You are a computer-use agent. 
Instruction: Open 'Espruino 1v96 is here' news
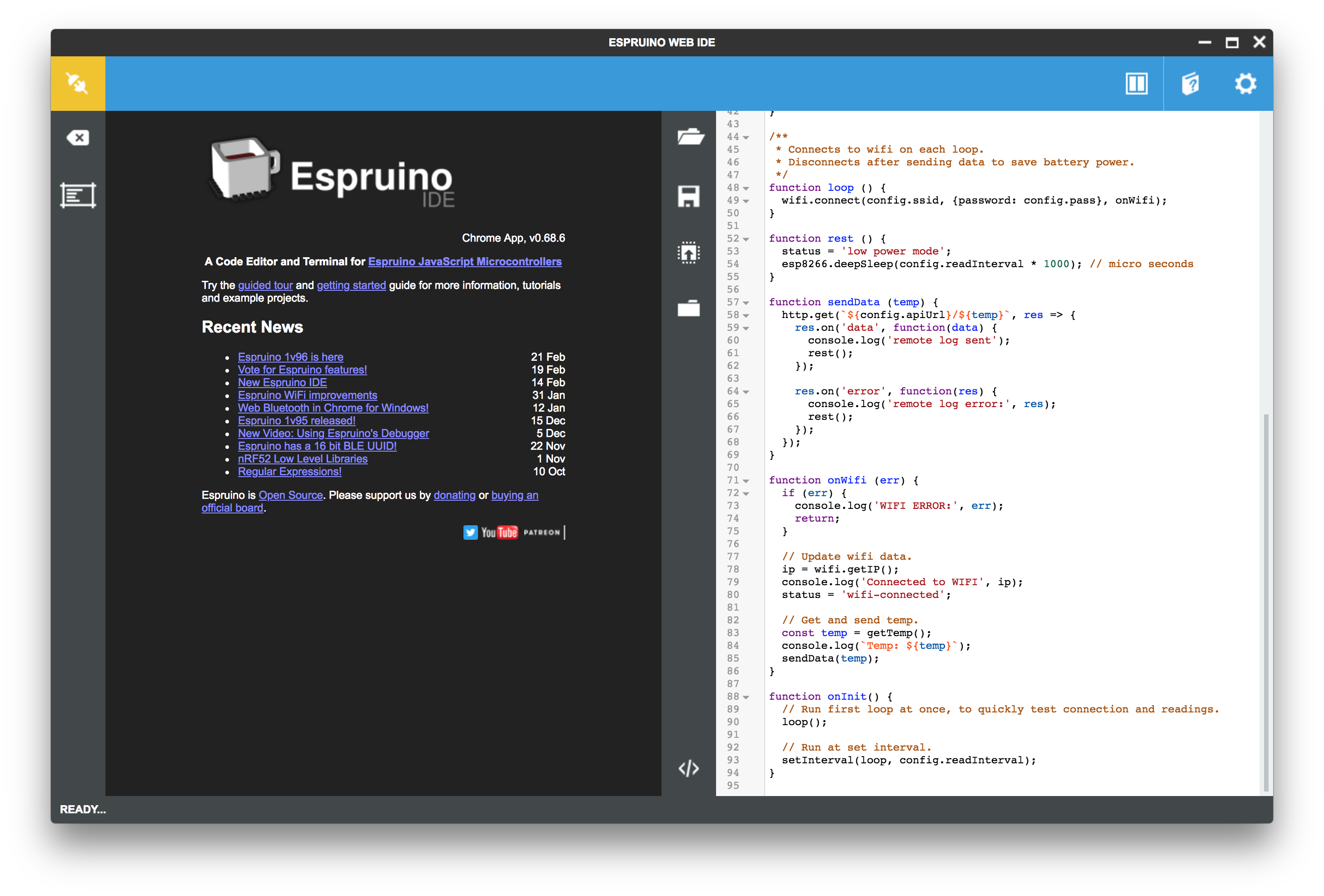click(290, 357)
